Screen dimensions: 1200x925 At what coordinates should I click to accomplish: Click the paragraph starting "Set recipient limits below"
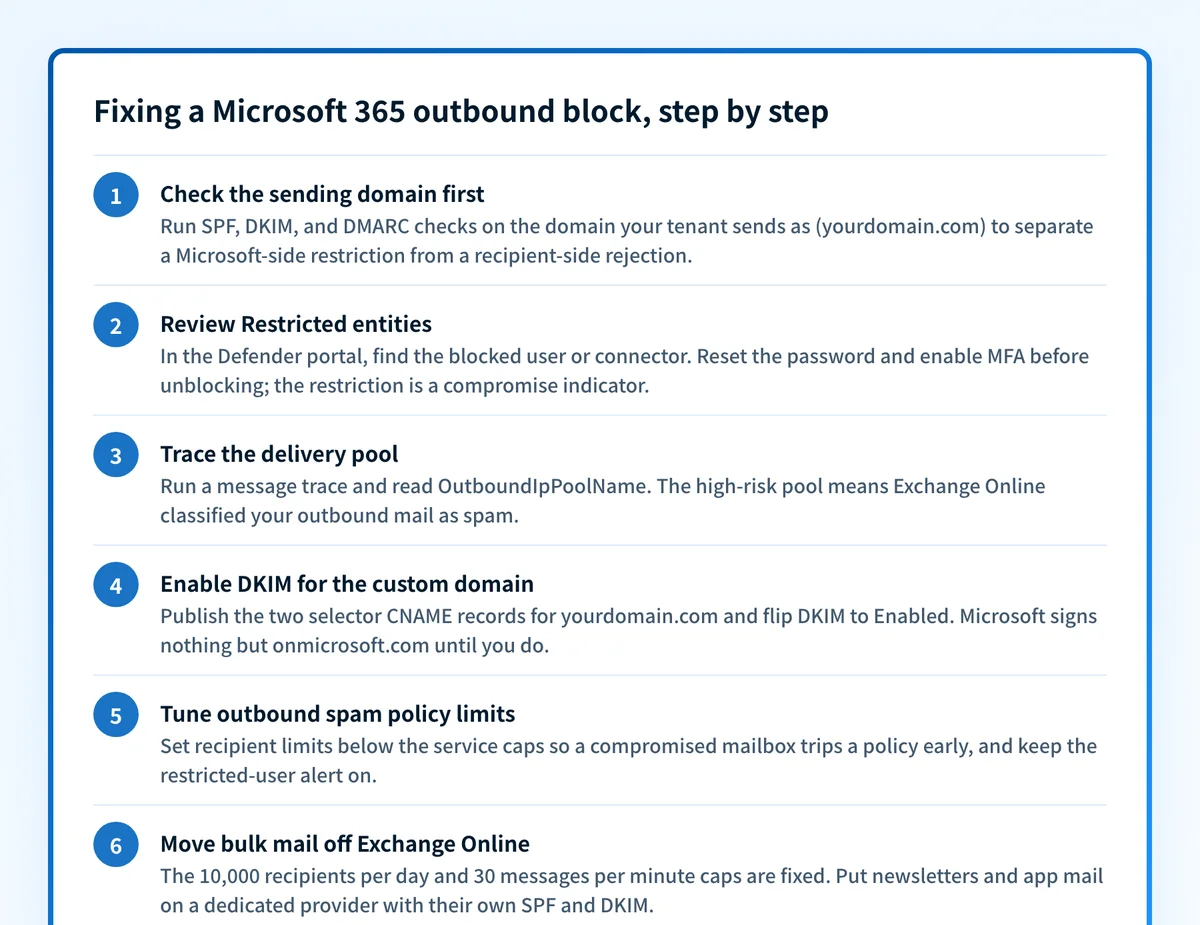629,761
